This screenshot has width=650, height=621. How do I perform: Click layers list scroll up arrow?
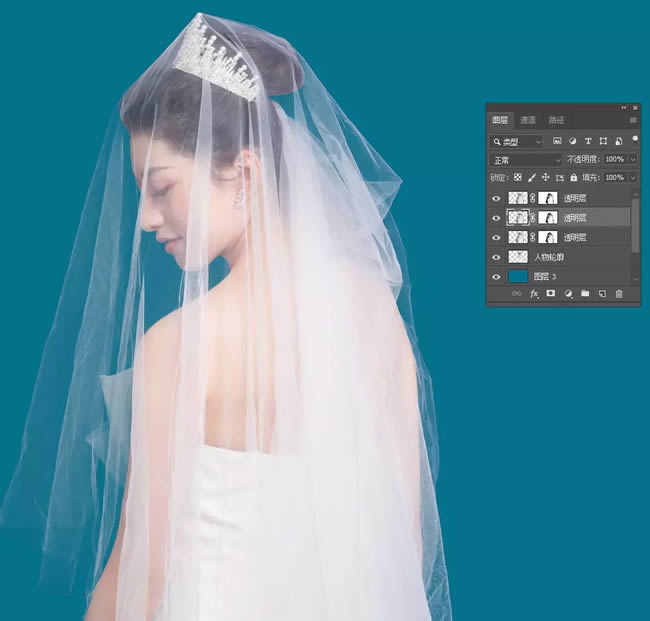[x=635, y=194]
